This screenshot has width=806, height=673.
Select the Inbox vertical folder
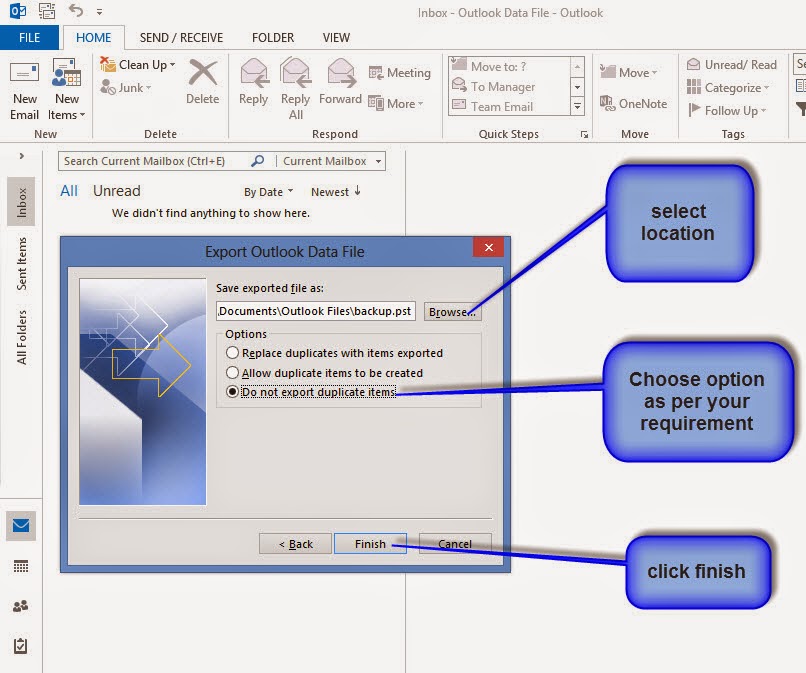[x=21, y=202]
